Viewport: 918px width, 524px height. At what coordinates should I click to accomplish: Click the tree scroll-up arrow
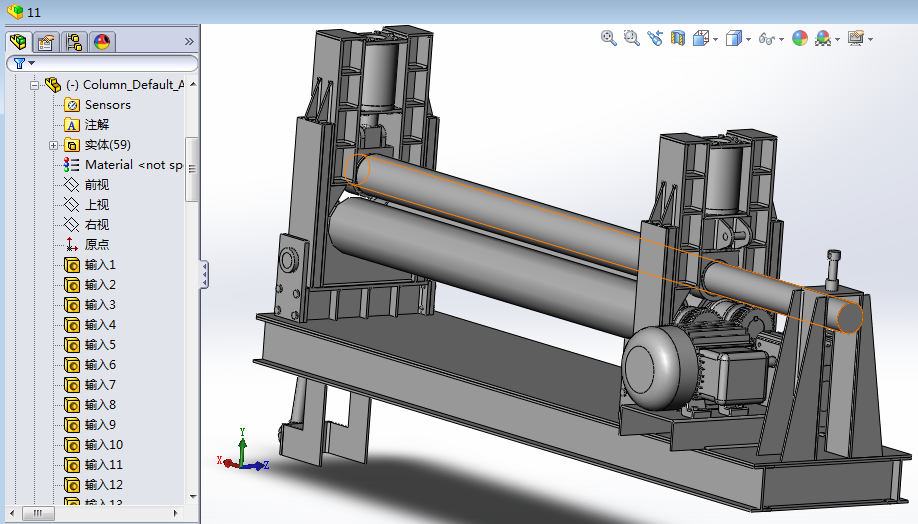coord(193,85)
